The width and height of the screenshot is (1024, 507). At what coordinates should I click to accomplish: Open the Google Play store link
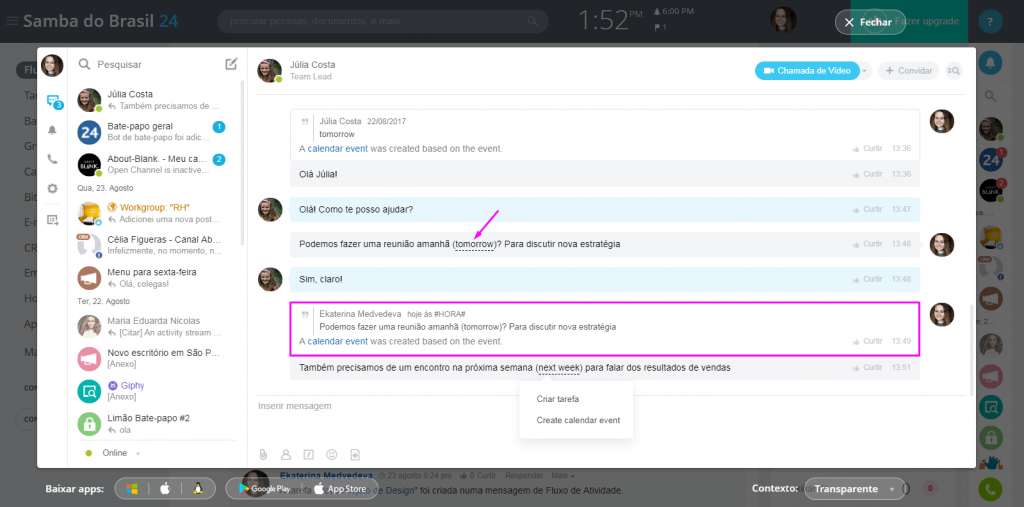tap(264, 489)
